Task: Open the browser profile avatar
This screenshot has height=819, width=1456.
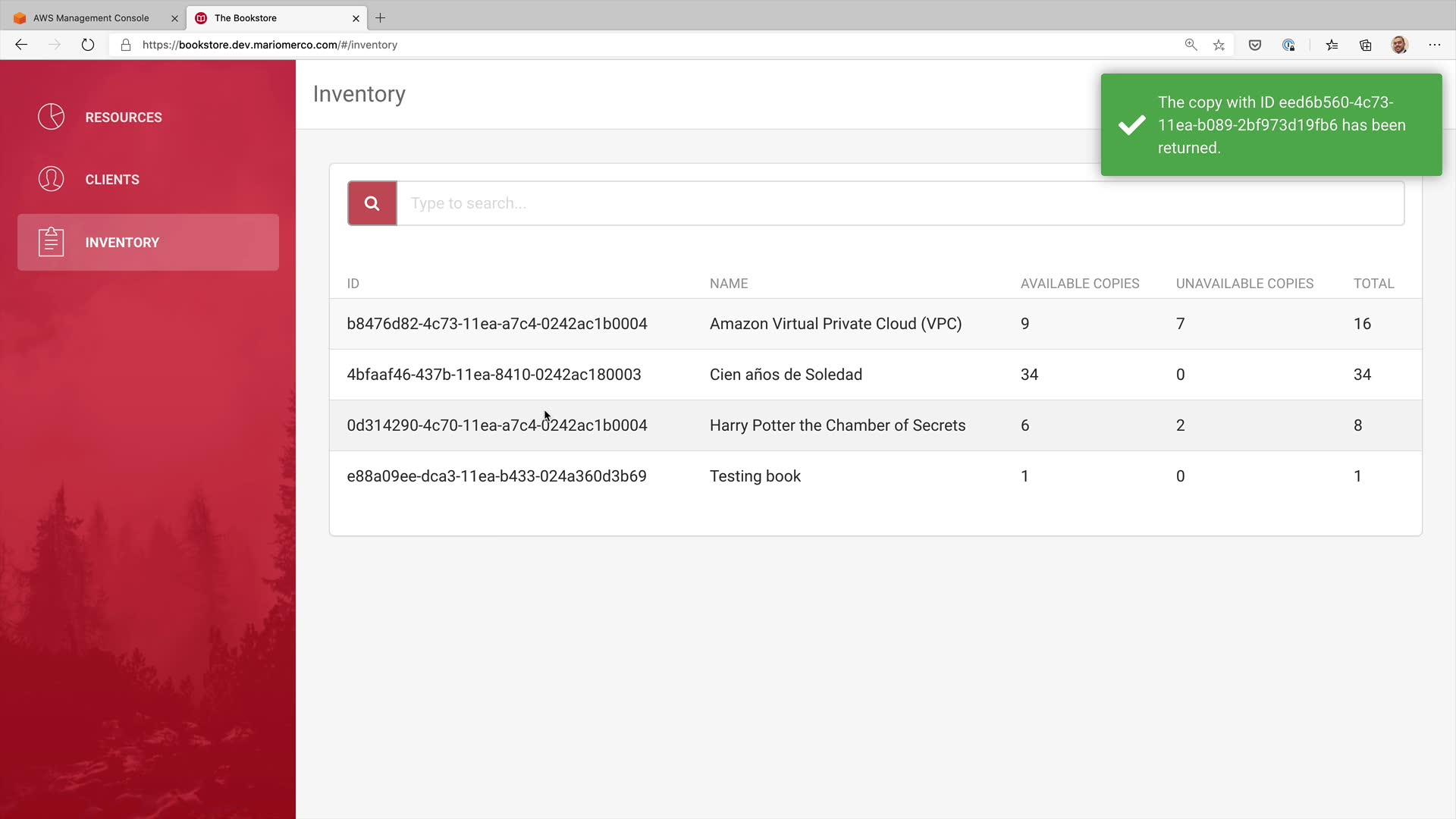Action: tap(1399, 45)
